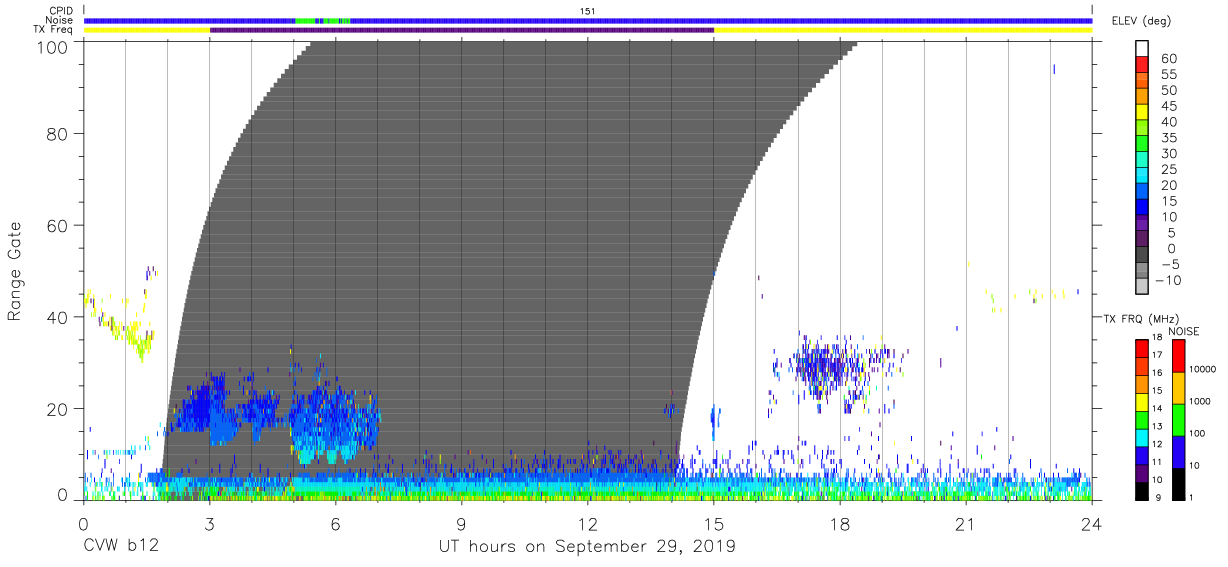The height and width of the screenshot is (567, 1228).
Task: Click the orange segment of the NOISE color bar
Action: point(1178,387)
